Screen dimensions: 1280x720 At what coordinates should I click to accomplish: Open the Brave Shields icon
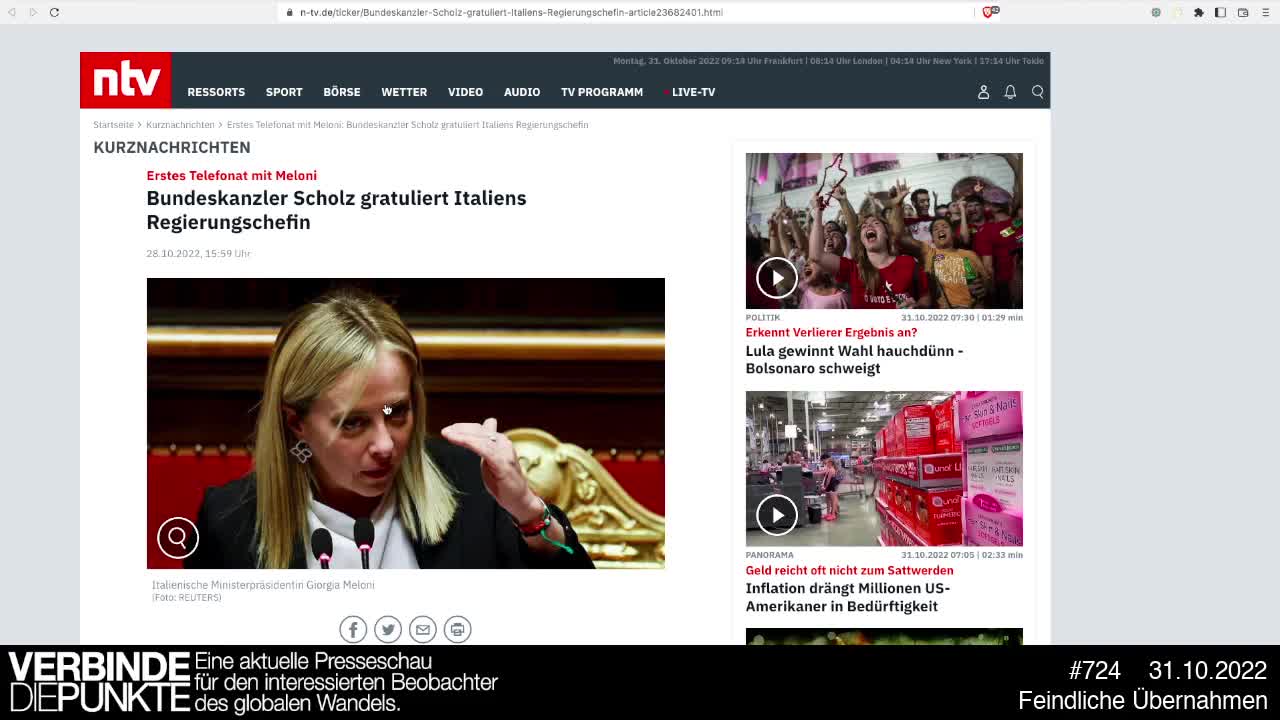988,12
